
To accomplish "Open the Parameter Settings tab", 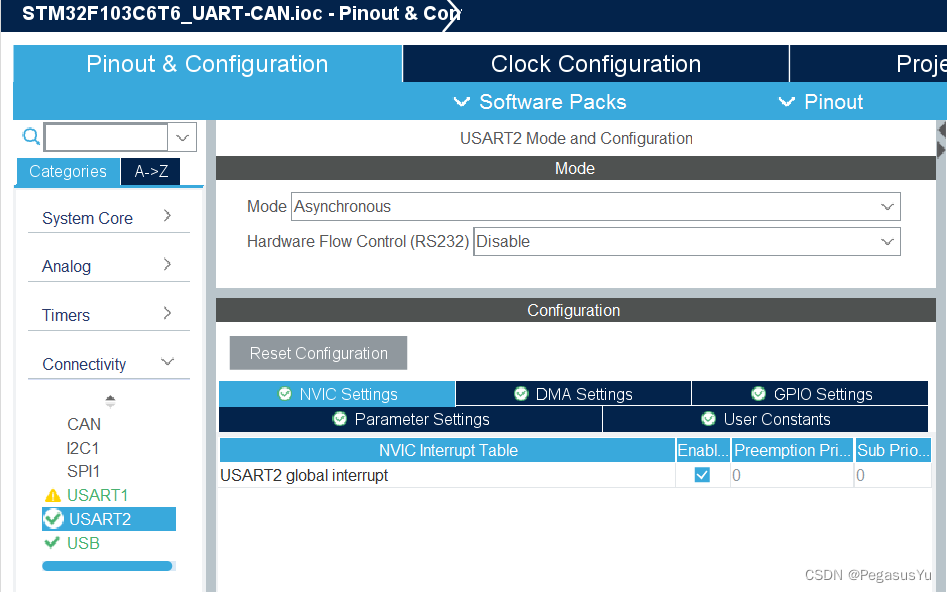I will (411, 419).
